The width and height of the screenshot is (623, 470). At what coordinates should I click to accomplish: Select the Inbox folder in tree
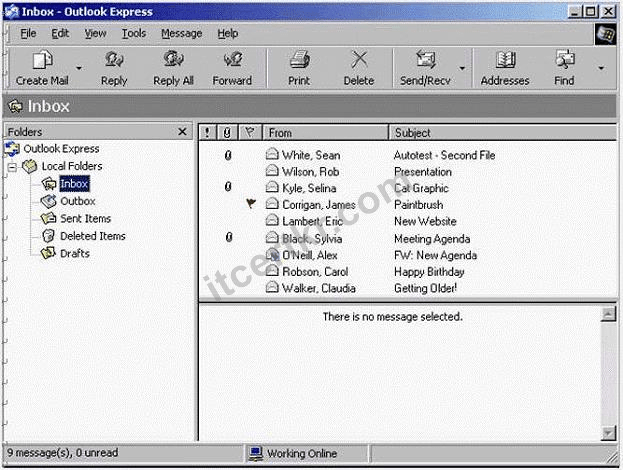pyautogui.click(x=74, y=184)
